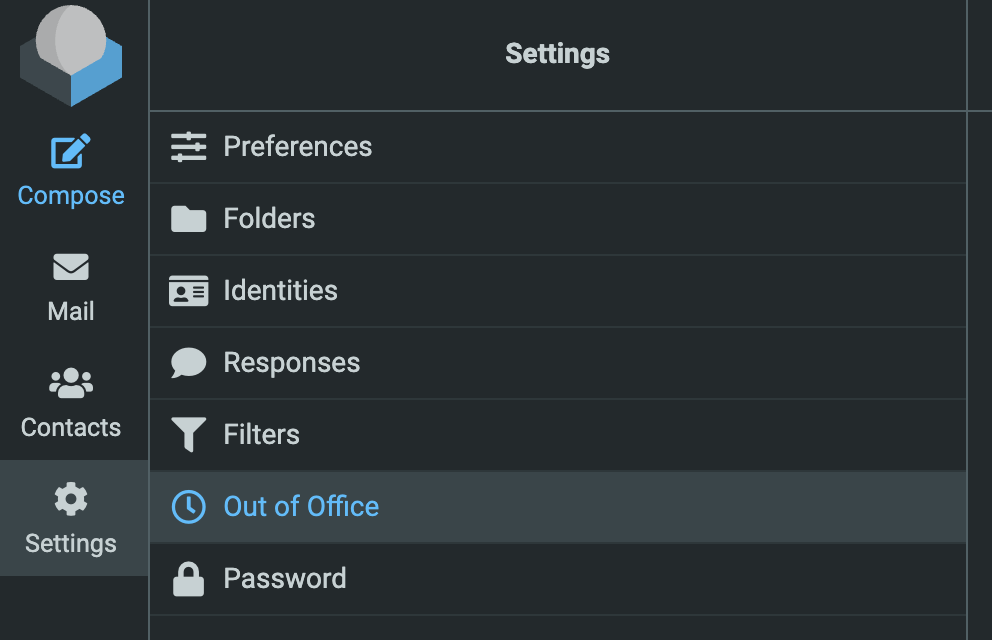
Task: Click the Responses speech bubble icon
Action: click(x=188, y=363)
